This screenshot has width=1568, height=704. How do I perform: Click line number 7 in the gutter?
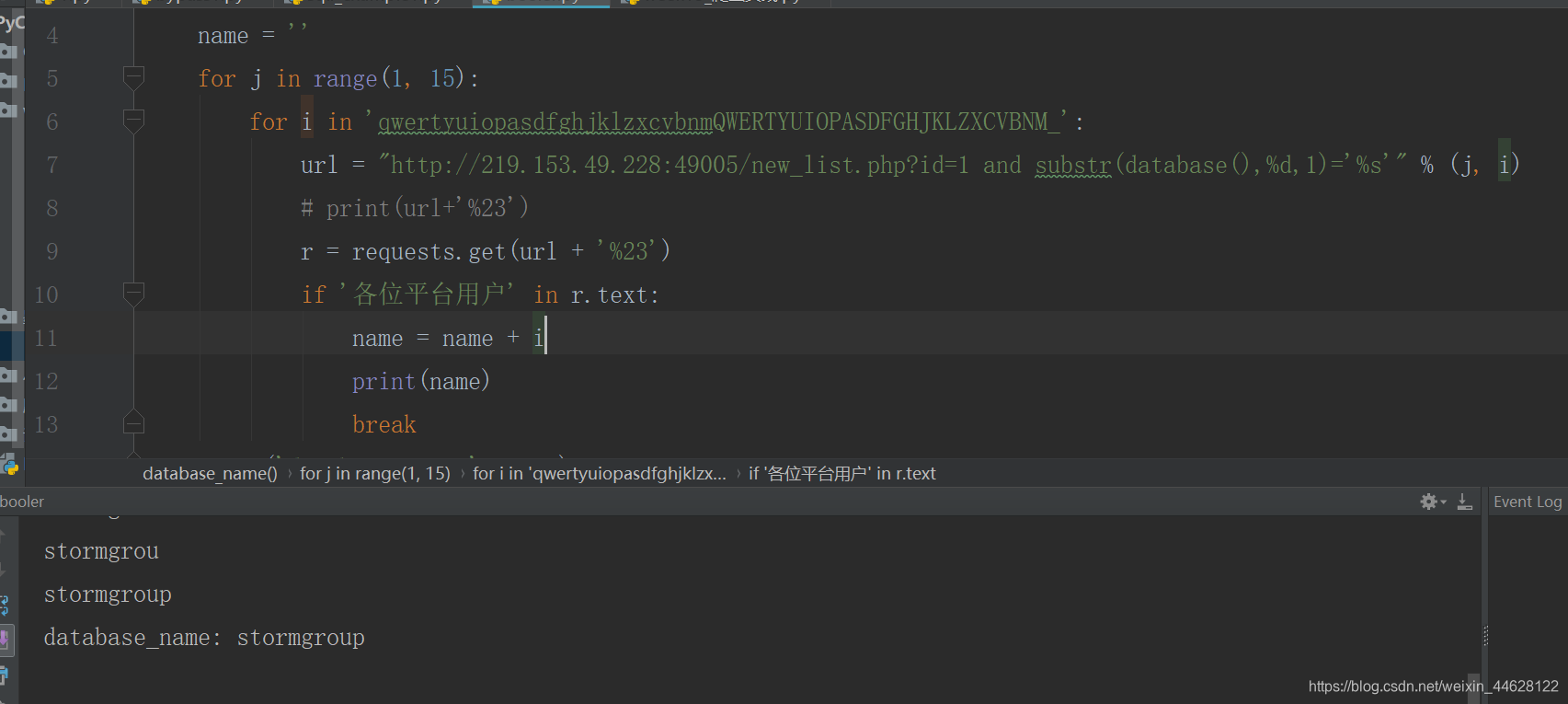(x=52, y=166)
